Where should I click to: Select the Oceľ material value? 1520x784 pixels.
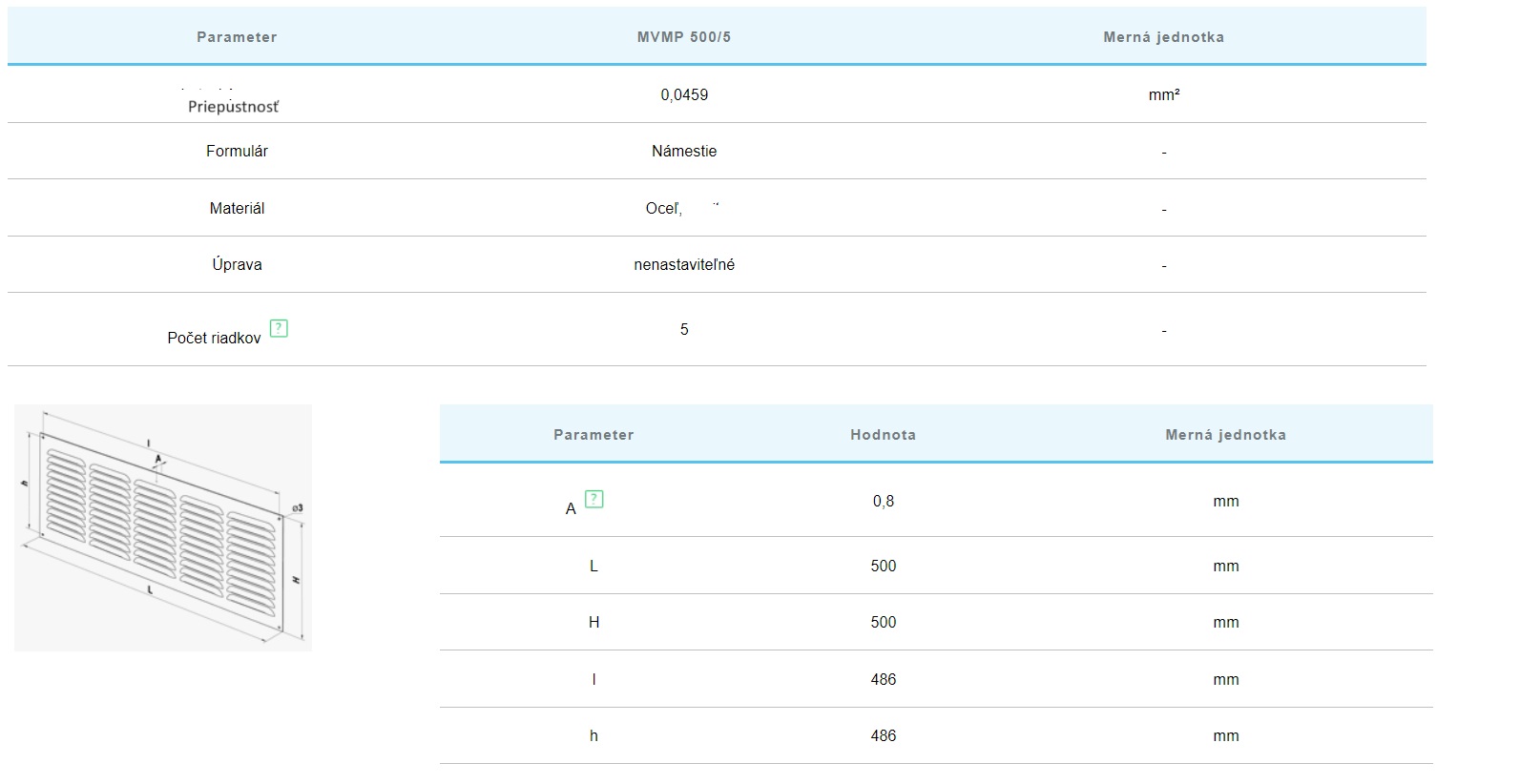click(x=664, y=208)
